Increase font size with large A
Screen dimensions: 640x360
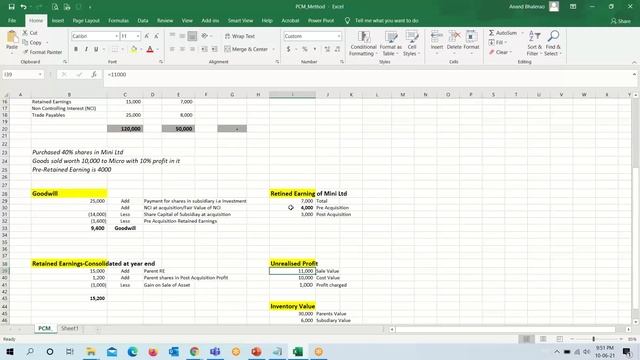click(147, 36)
